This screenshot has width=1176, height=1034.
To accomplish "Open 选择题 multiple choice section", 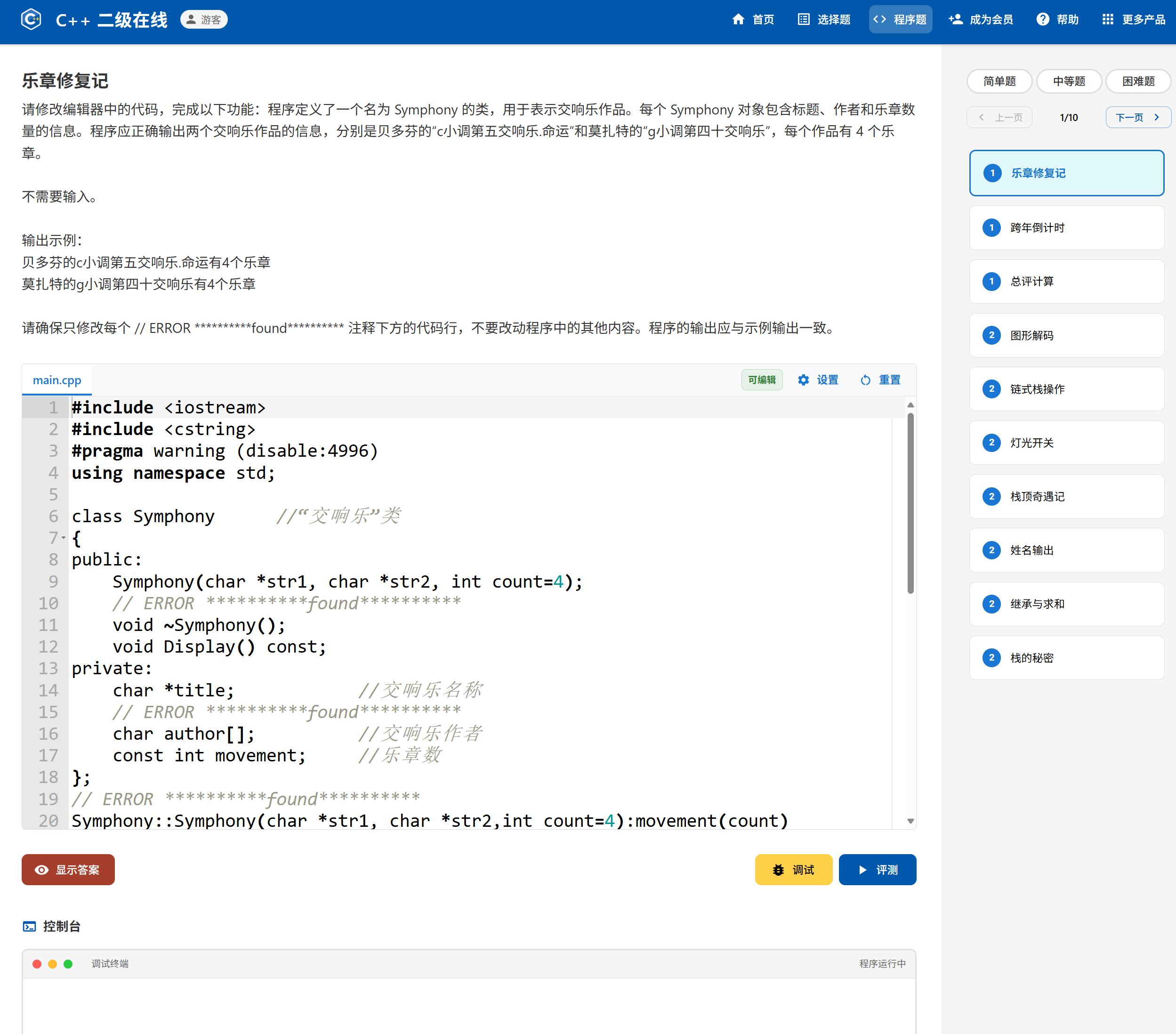I will (x=824, y=20).
